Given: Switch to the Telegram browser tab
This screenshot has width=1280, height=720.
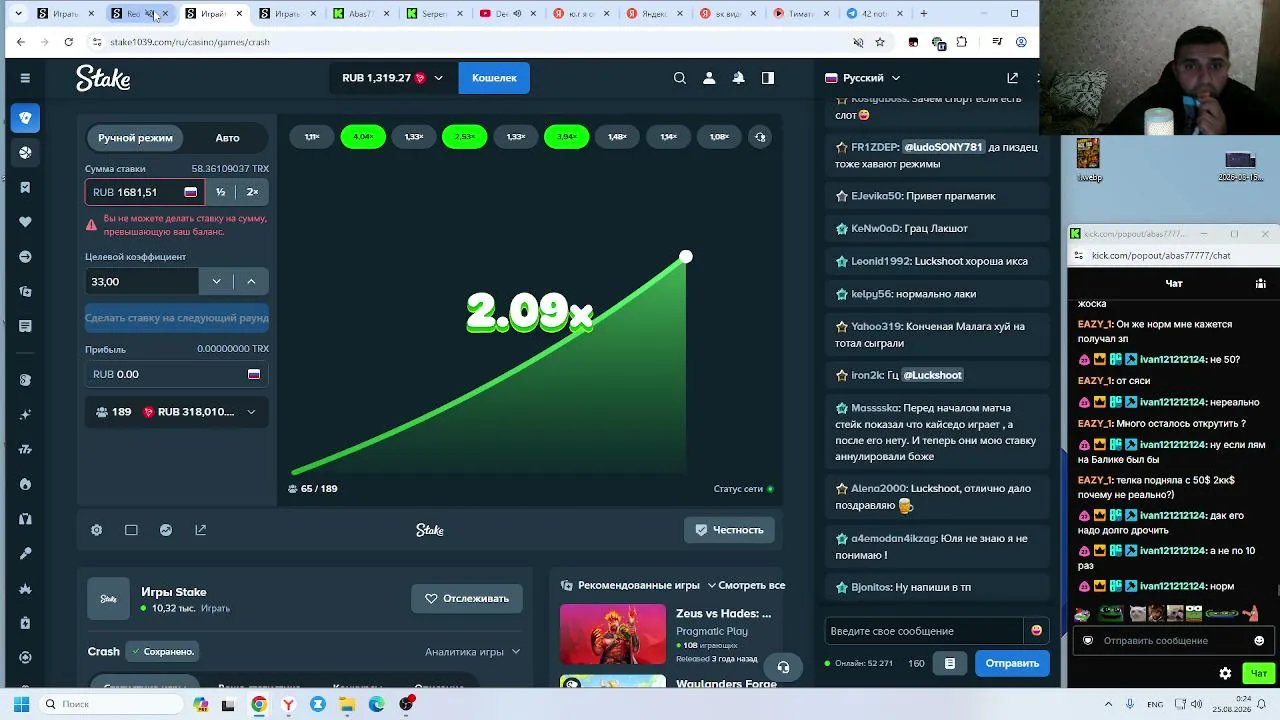Looking at the screenshot, I should tap(876, 14).
